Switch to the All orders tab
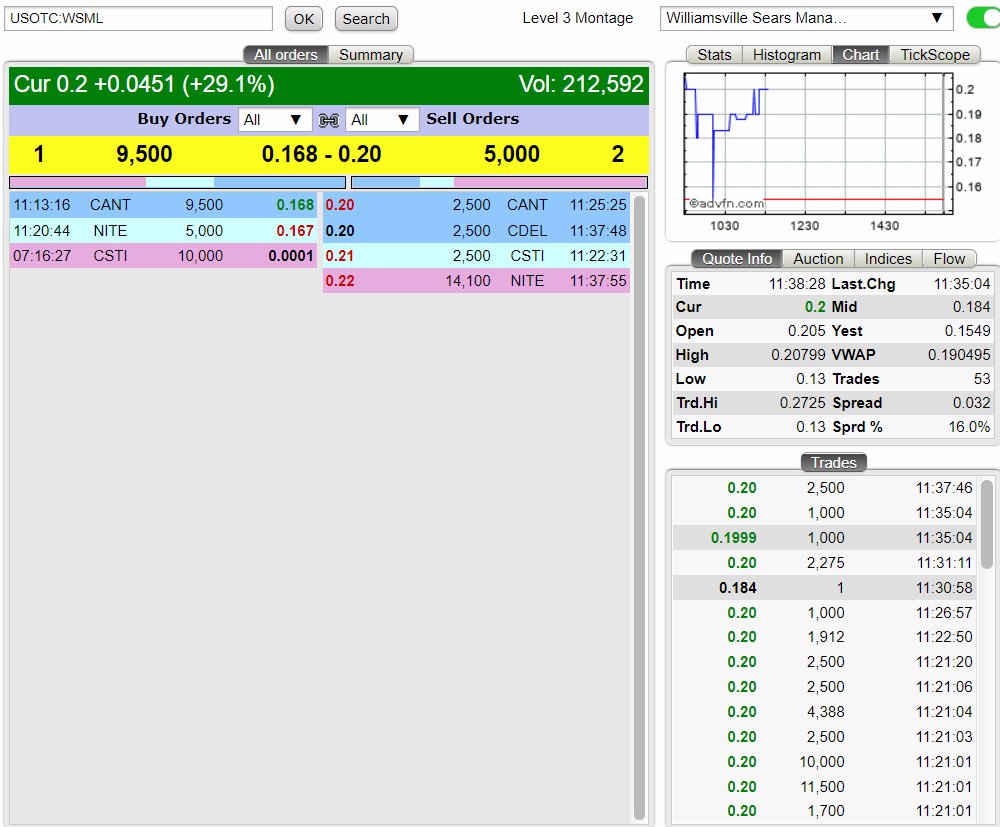 click(286, 55)
